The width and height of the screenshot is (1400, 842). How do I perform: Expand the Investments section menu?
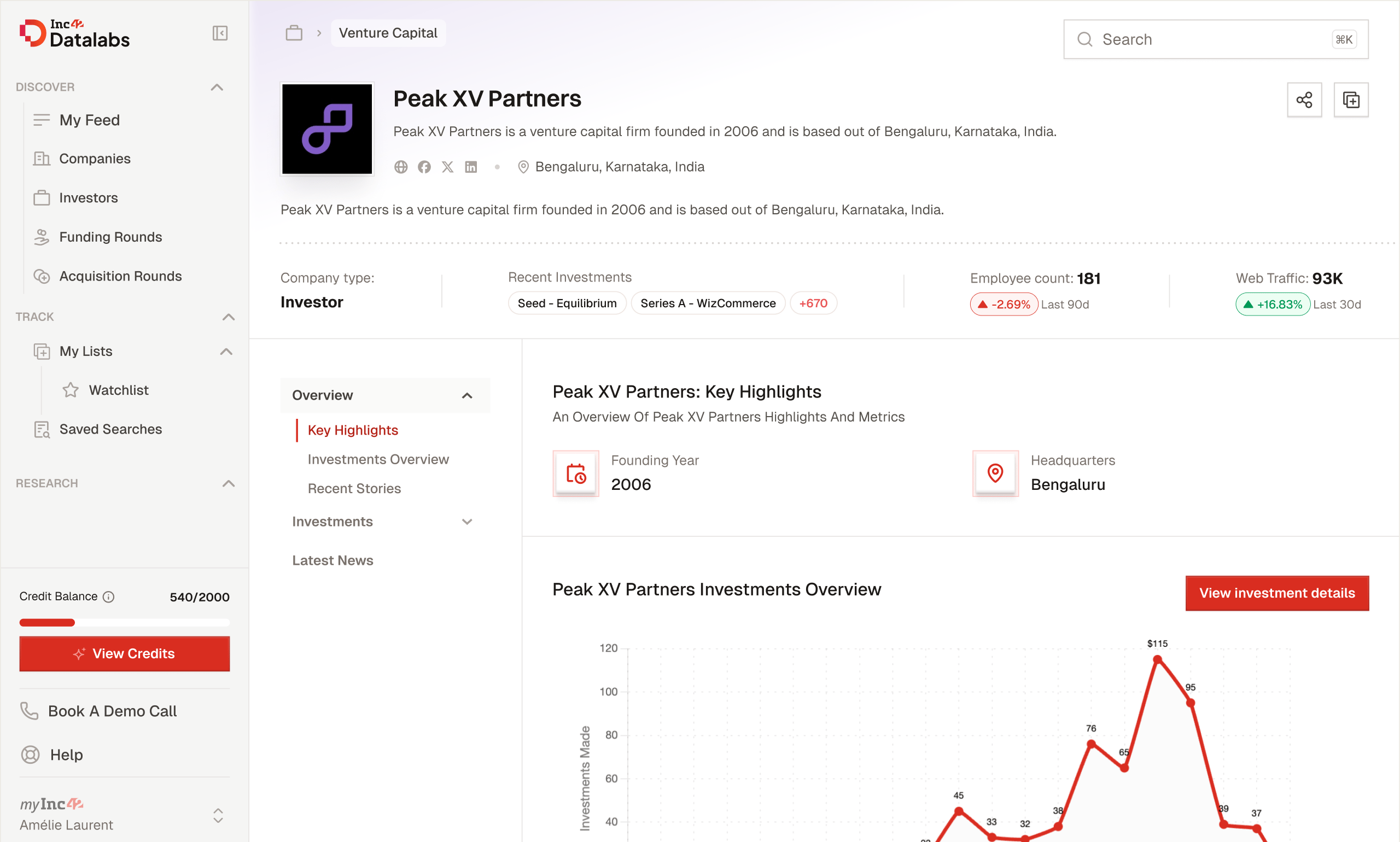466,522
